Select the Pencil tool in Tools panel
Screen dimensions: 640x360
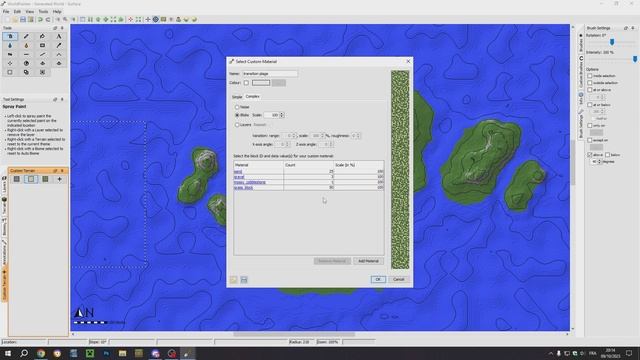[x=26, y=36]
